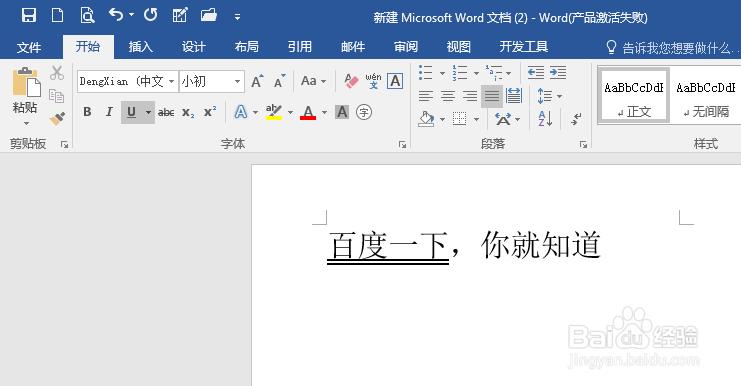Switch to the 审阅 tab

(x=406, y=47)
